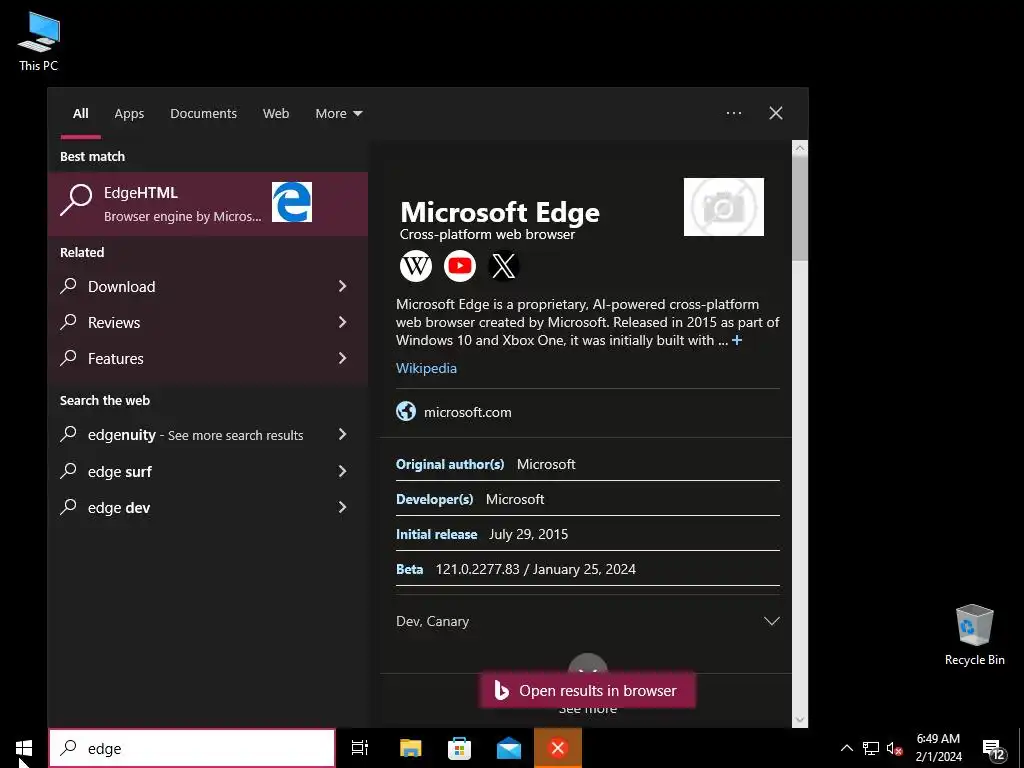Click the preview pane scrollbar up arrow
Image resolution: width=1024 pixels, height=768 pixels.
pyautogui.click(x=800, y=148)
